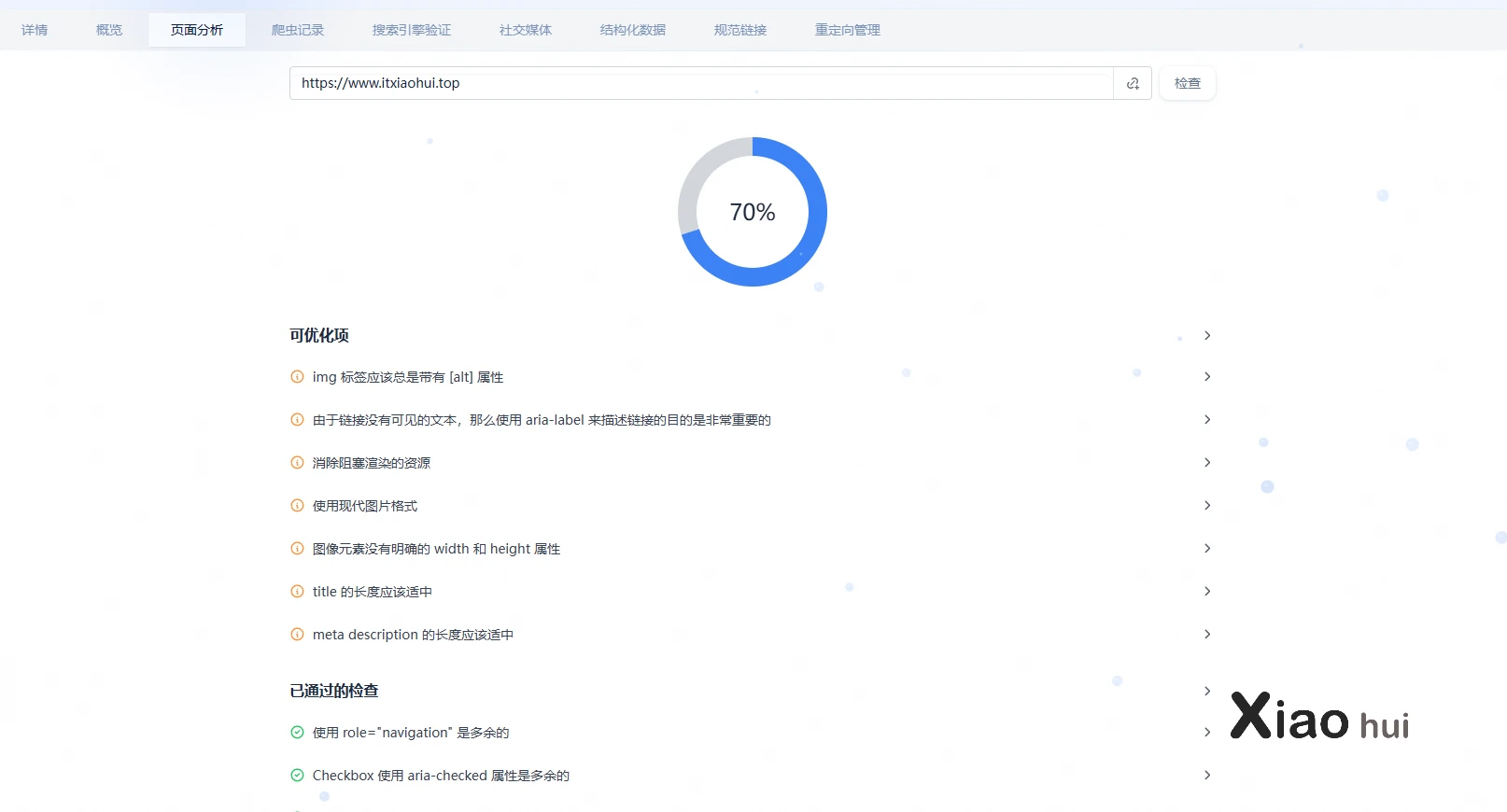The width and height of the screenshot is (1507, 812).
Task: Click the warning icon beside title 的长度应该适中
Action: pos(297,592)
